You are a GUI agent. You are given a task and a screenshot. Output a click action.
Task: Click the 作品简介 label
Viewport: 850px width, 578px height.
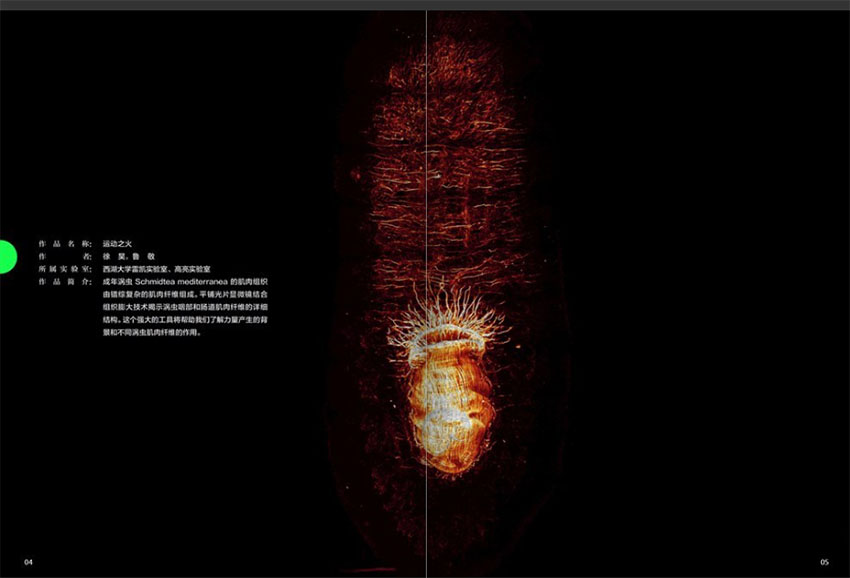pyautogui.click(x=65, y=282)
